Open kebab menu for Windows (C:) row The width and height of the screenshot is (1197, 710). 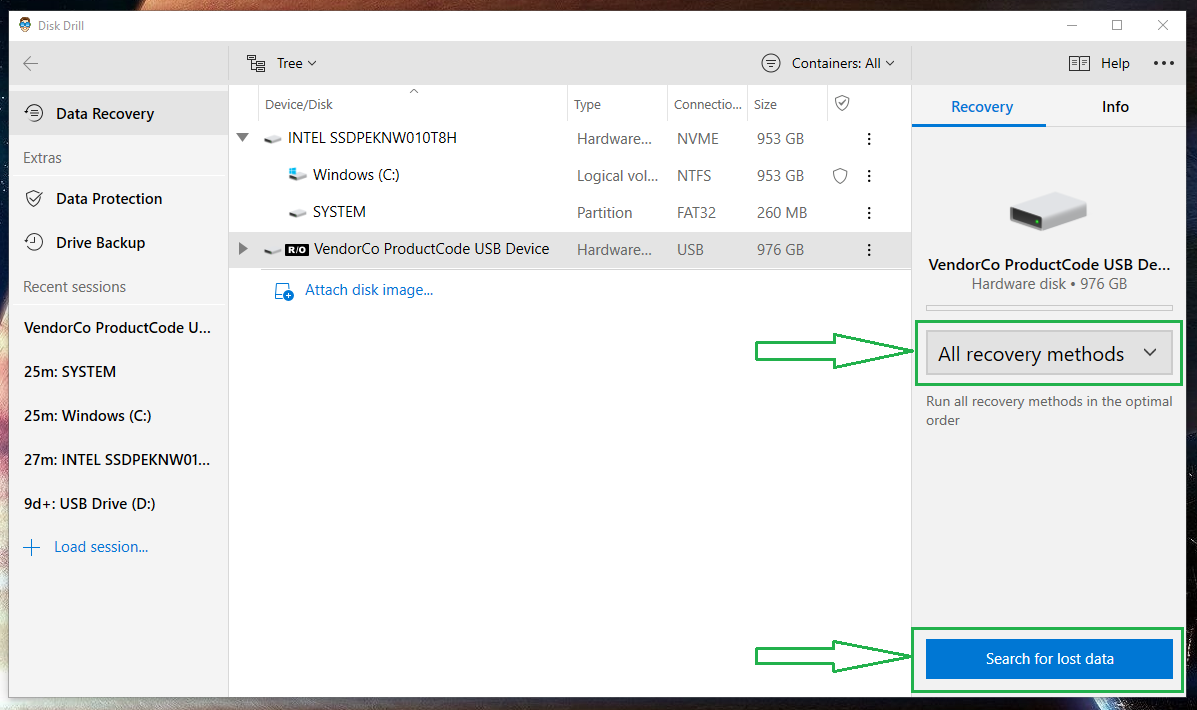pyautogui.click(x=869, y=176)
